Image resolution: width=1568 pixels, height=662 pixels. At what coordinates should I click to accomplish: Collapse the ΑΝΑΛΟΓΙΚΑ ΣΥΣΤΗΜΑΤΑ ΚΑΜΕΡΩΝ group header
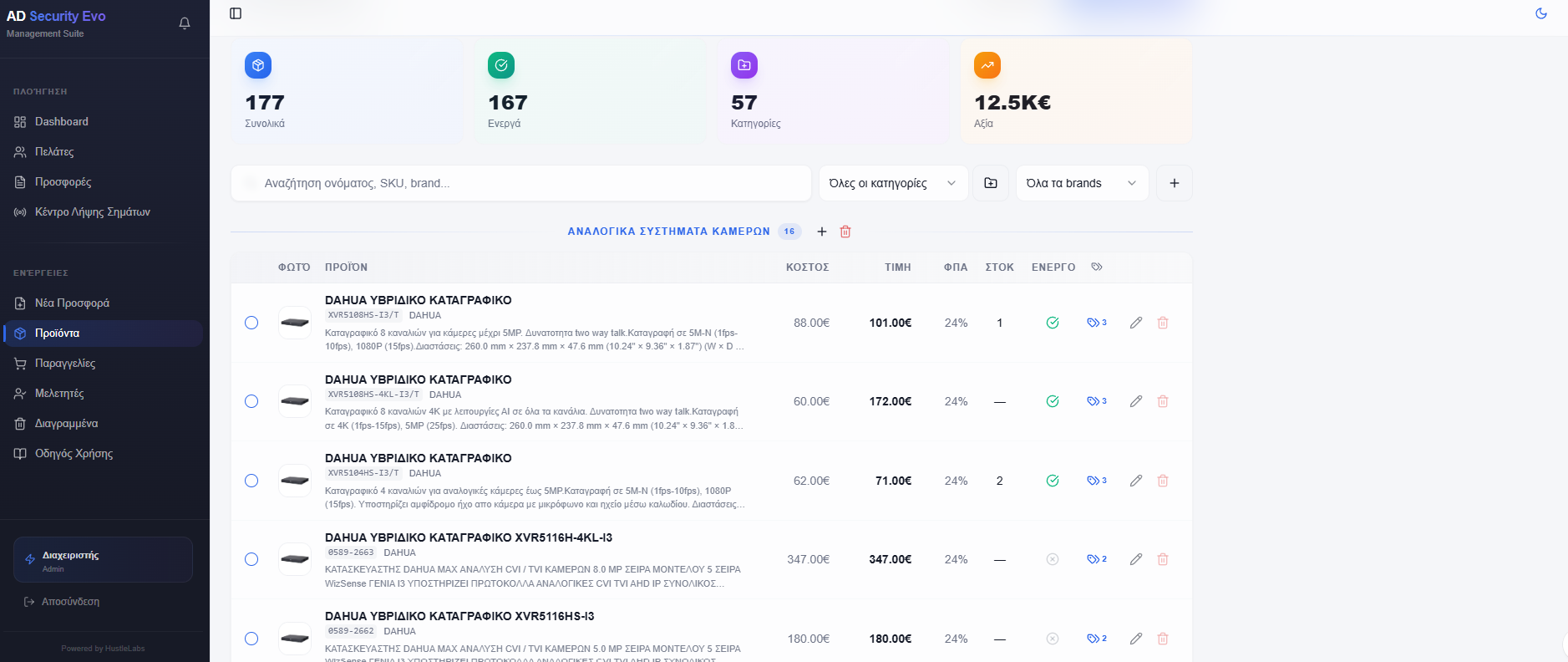pyautogui.click(x=669, y=232)
